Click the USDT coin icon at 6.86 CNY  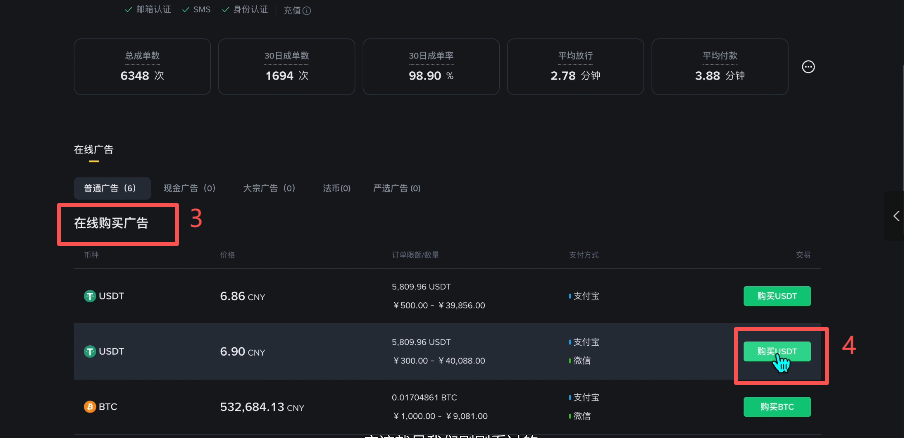(x=89, y=296)
